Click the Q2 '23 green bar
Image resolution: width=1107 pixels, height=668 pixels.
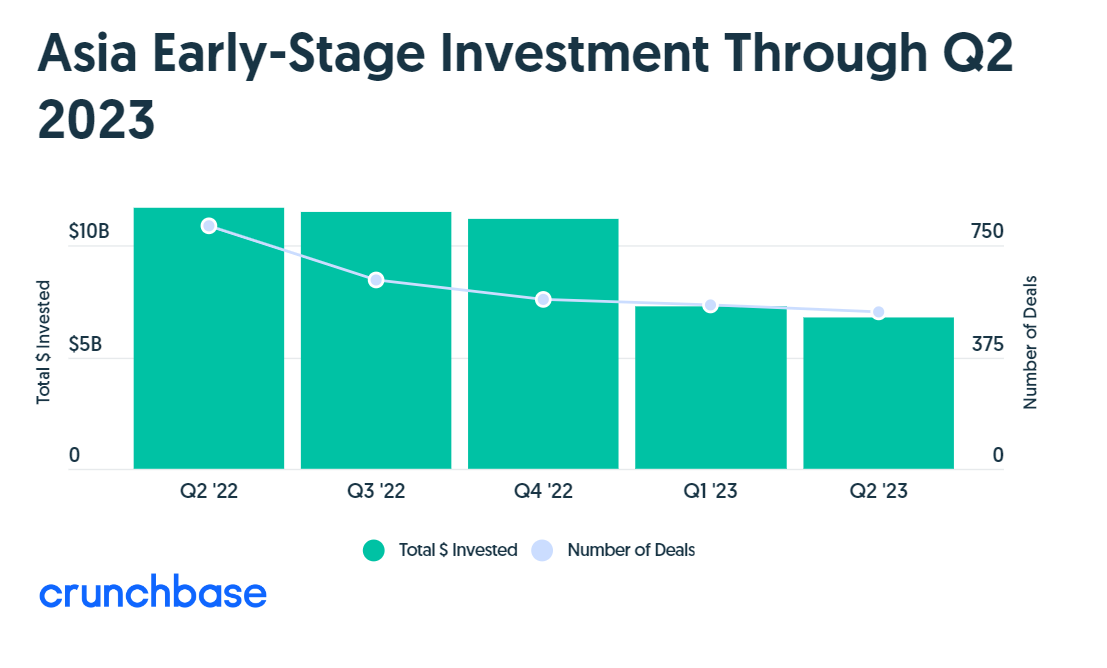click(878, 395)
